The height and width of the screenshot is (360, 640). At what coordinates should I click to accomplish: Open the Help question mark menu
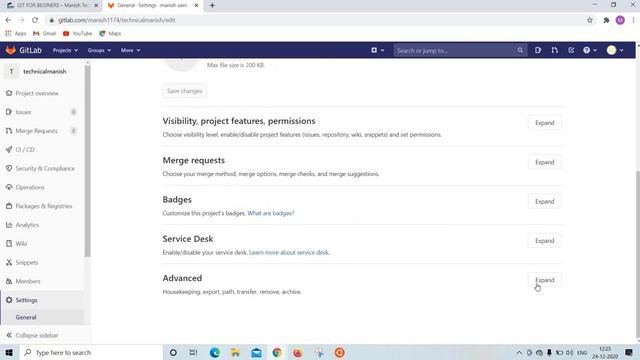[590, 50]
